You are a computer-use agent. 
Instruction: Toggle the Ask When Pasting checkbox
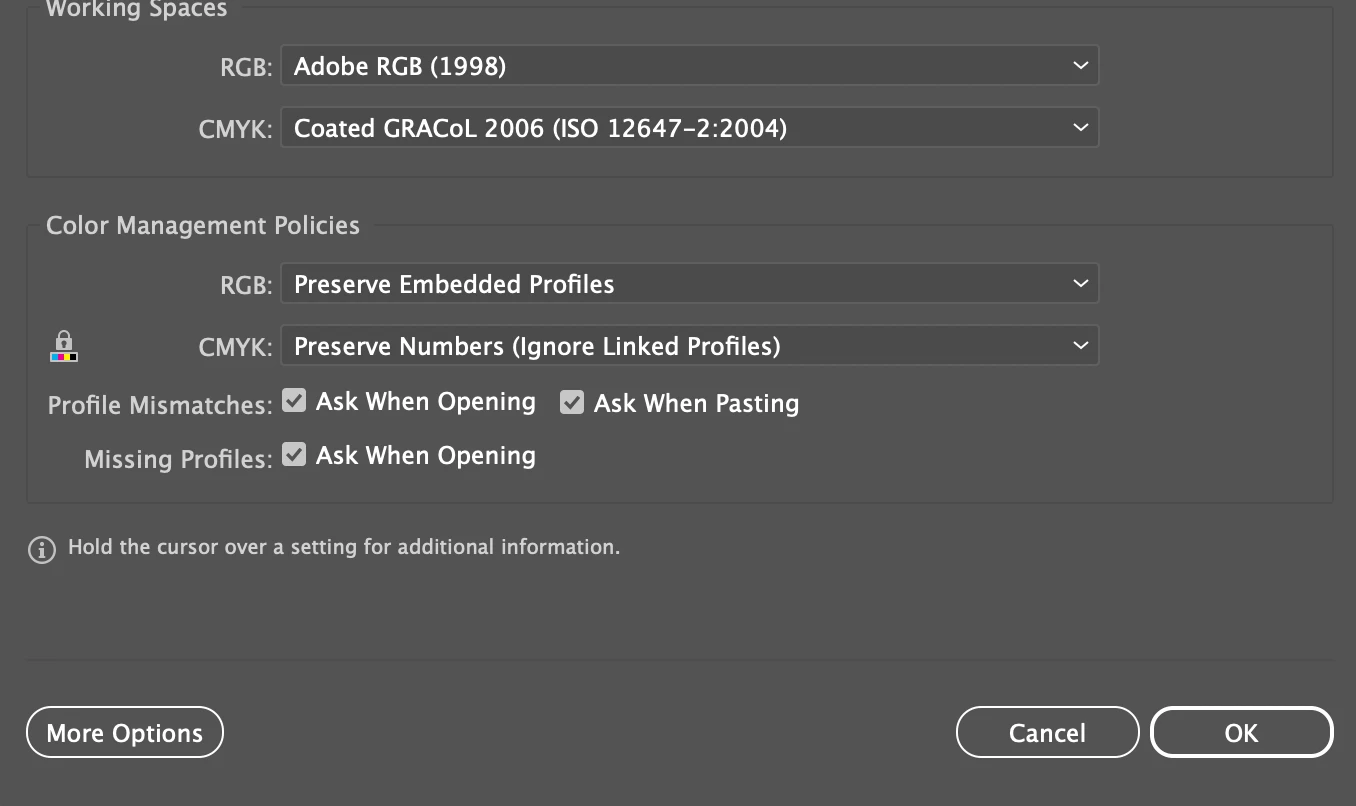click(572, 402)
